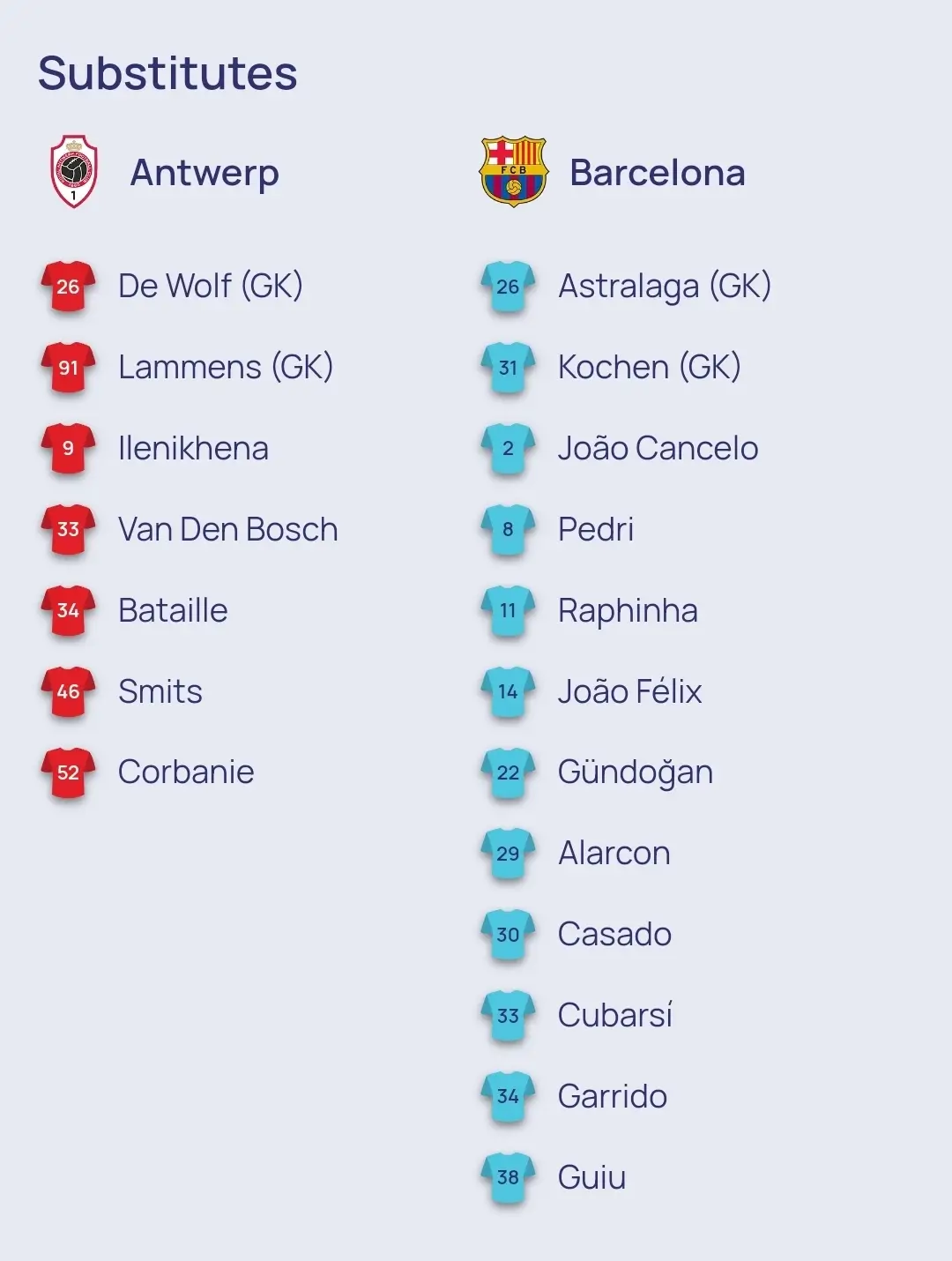Click the Barcelona club crest
This screenshot has height=1261, width=952.
(513, 172)
